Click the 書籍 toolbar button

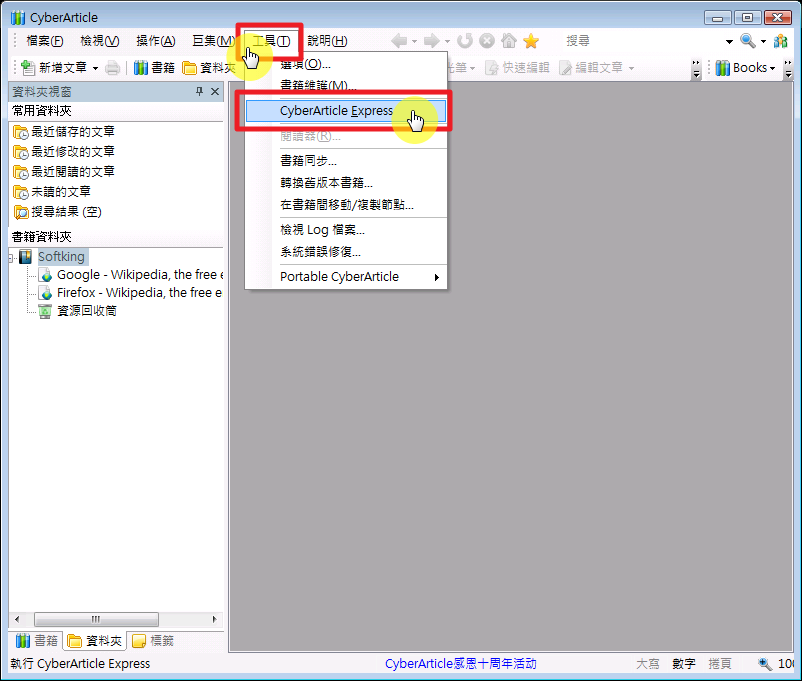[x=155, y=68]
